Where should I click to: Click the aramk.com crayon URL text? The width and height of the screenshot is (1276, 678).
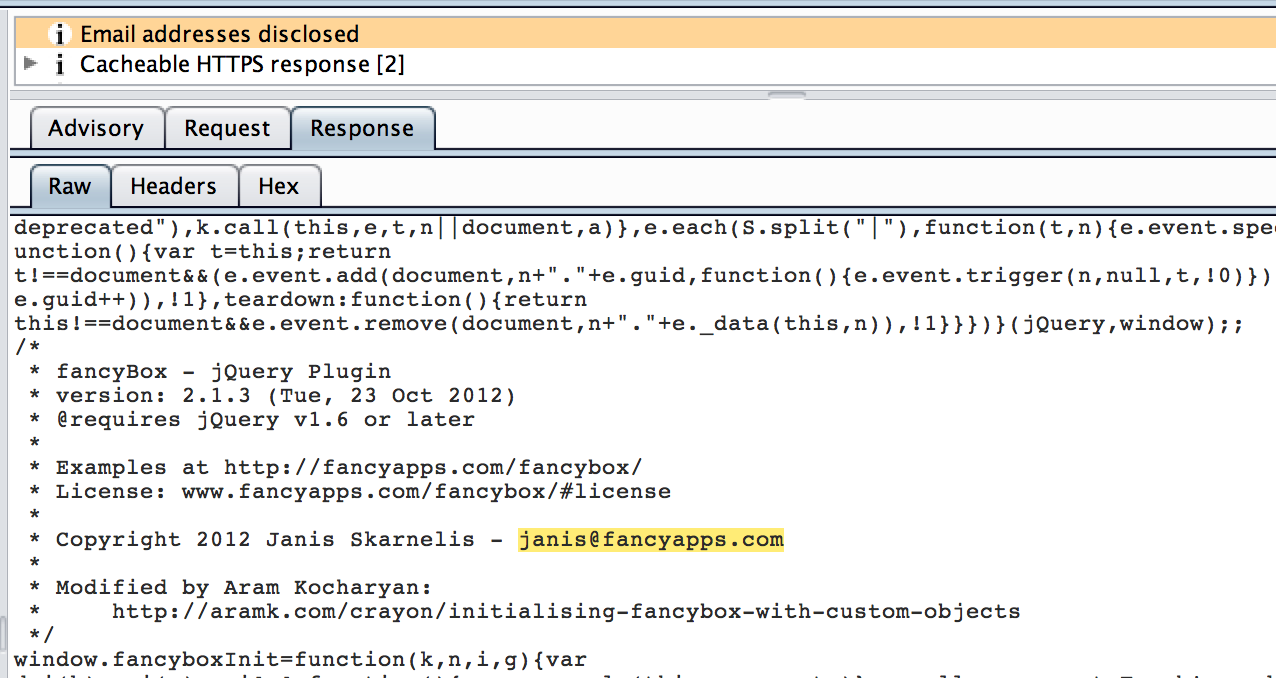pyautogui.click(x=565, y=612)
